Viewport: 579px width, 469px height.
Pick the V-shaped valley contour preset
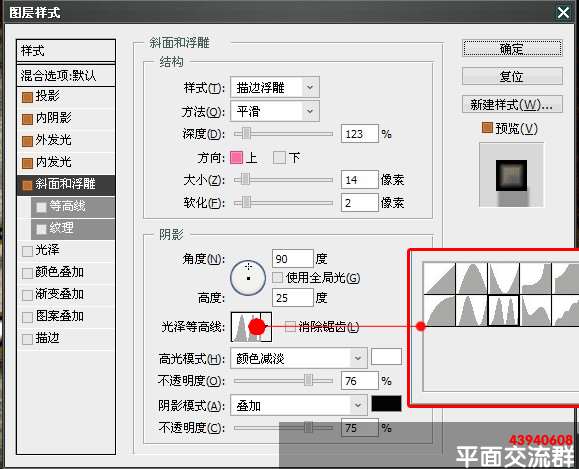point(504,278)
